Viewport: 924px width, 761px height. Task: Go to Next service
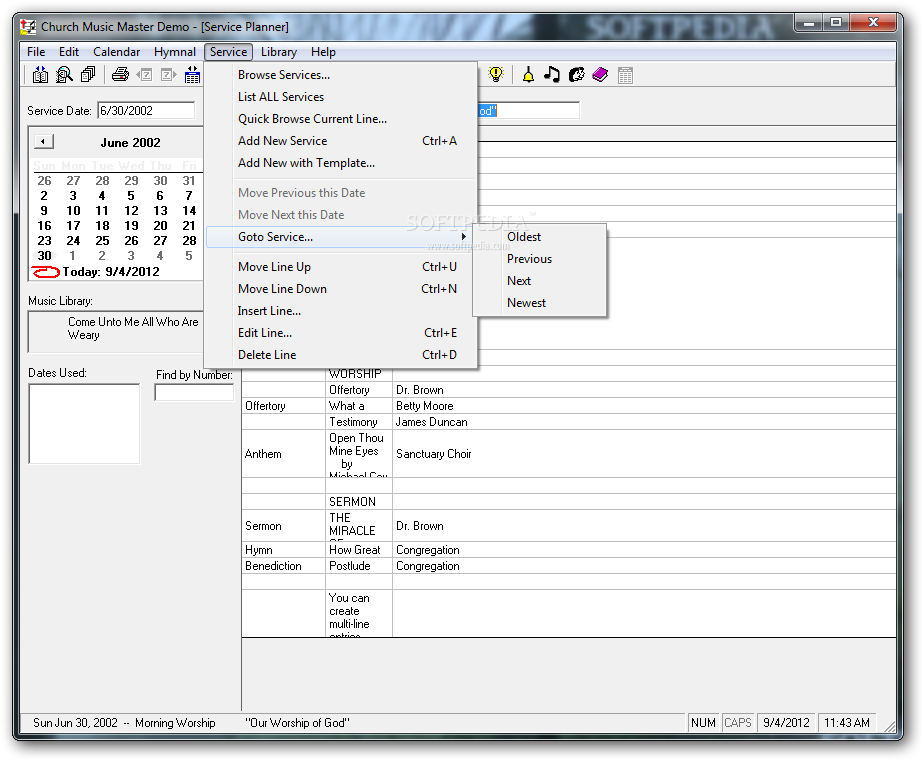point(539,281)
